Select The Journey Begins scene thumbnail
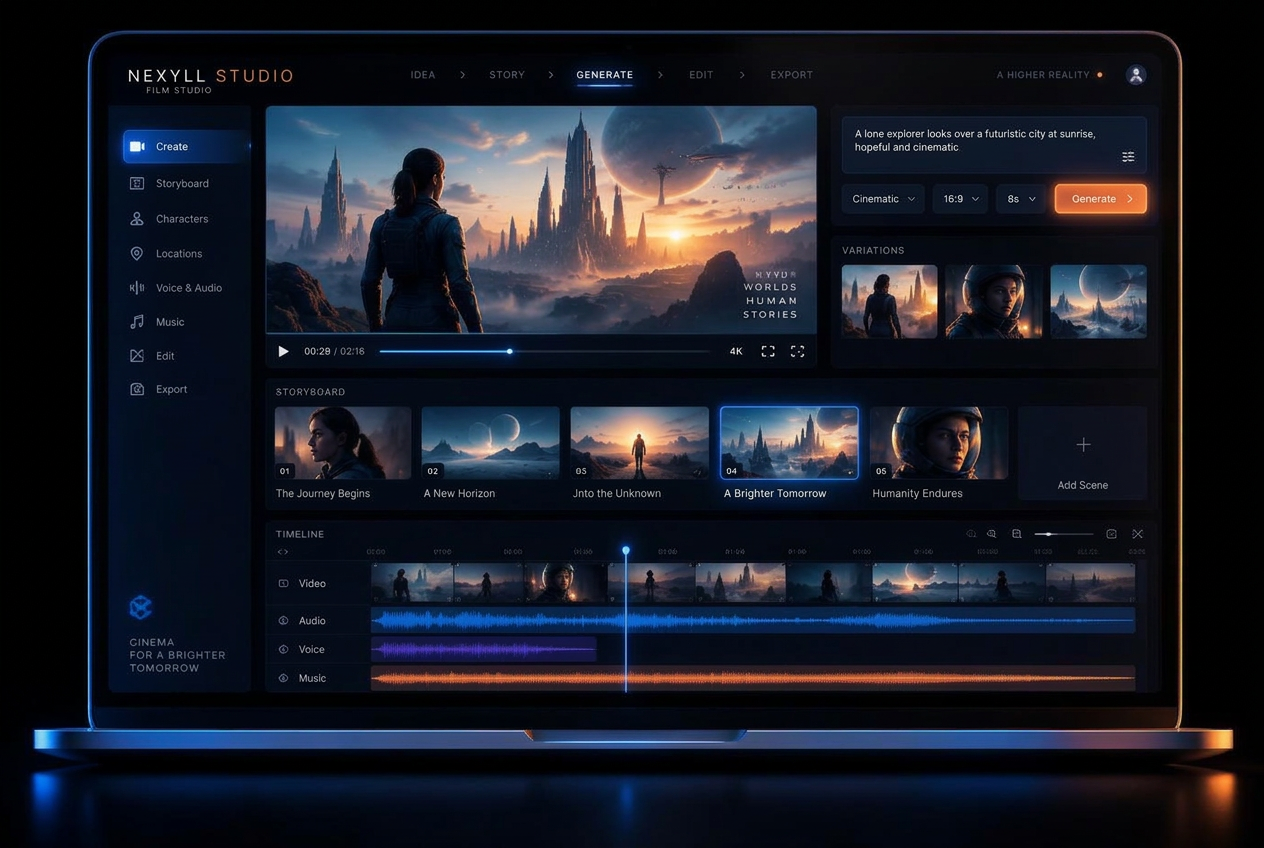 pos(343,443)
